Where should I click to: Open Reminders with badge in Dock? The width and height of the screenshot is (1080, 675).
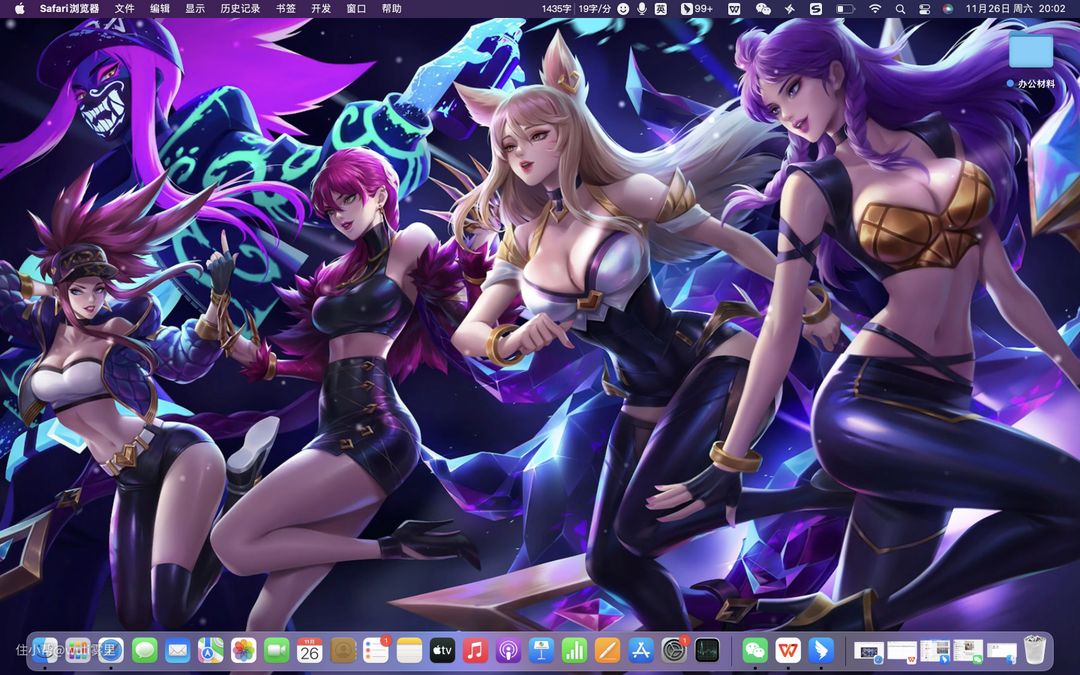[376, 650]
